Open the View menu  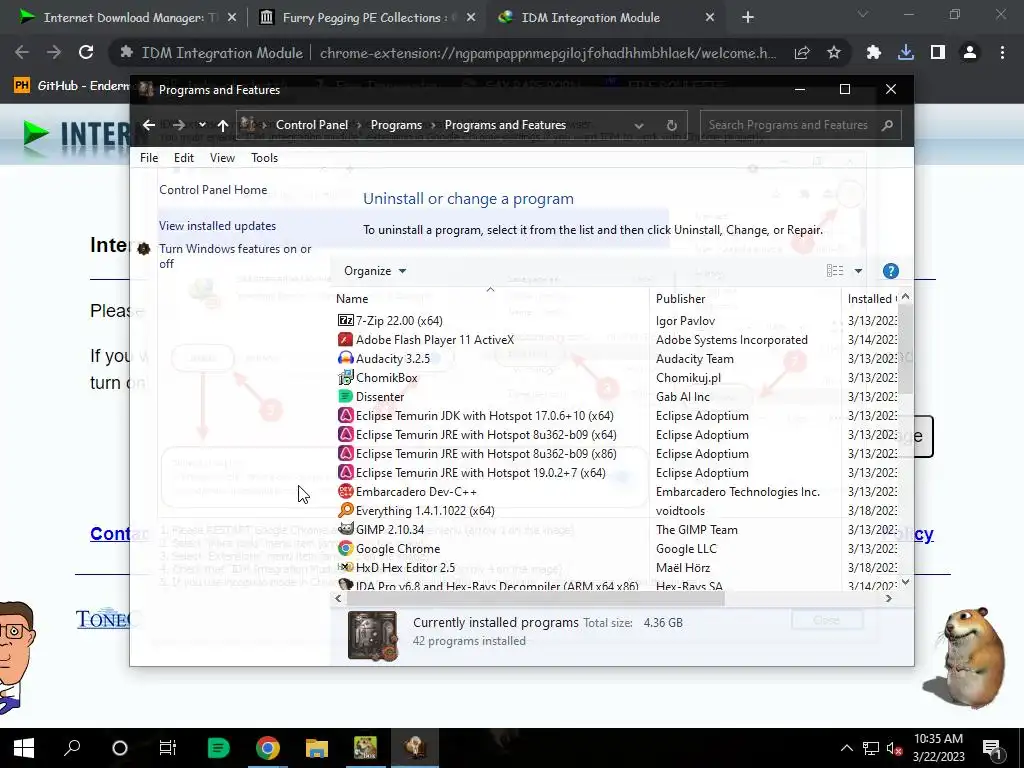click(x=222, y=157)
